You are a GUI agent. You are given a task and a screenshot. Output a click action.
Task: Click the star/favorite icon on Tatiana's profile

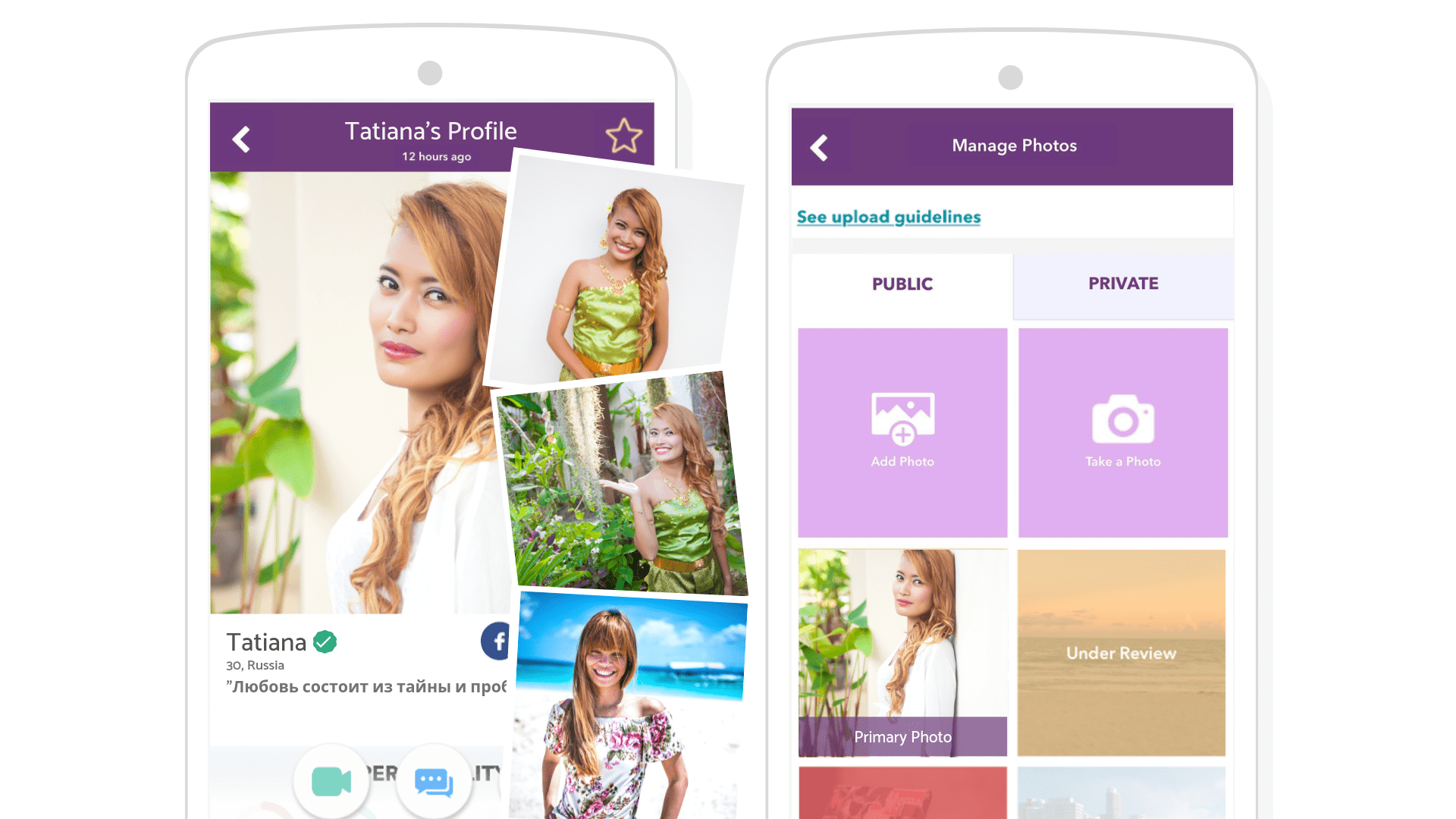tap(624, 138)
